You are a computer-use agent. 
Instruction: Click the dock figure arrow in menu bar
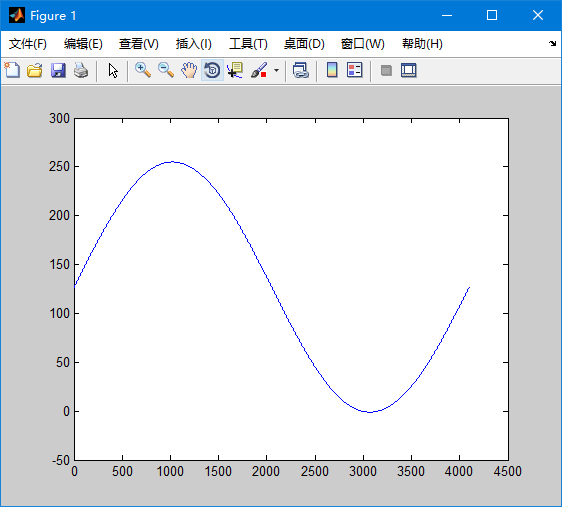(x=552, y=43)
